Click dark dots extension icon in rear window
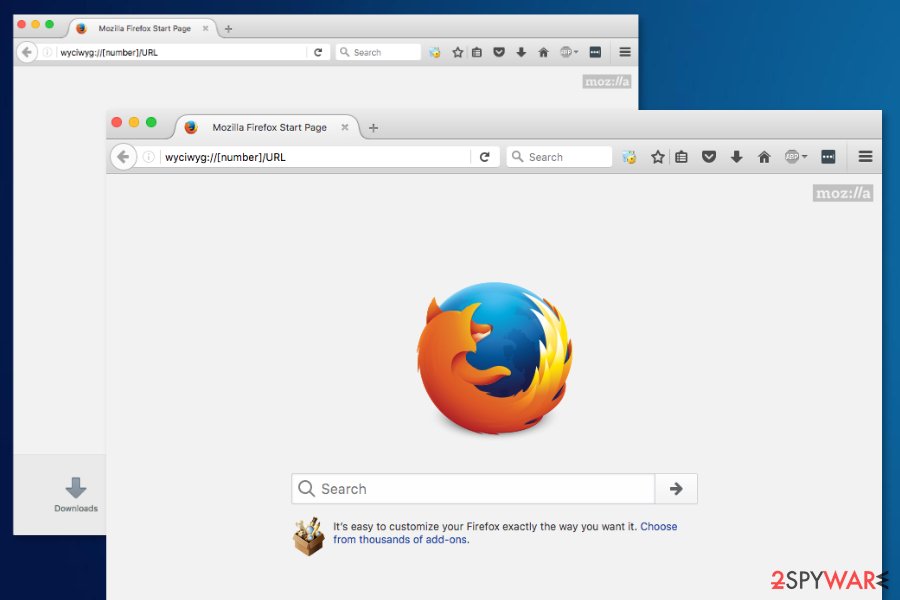The width and height of the screenshot is (900, 600). [x=595, y=52]
